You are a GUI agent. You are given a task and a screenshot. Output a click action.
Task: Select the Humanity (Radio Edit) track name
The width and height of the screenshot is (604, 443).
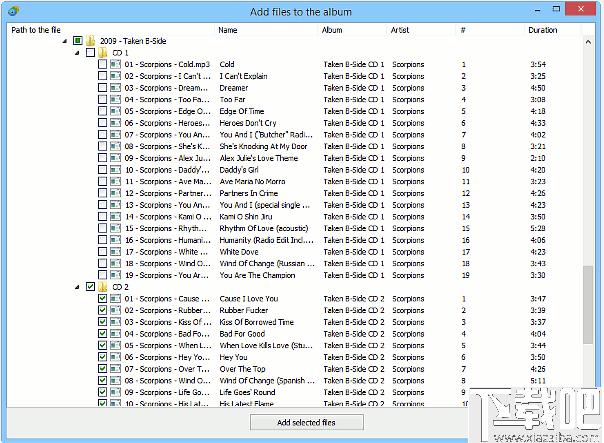(267, 240)
